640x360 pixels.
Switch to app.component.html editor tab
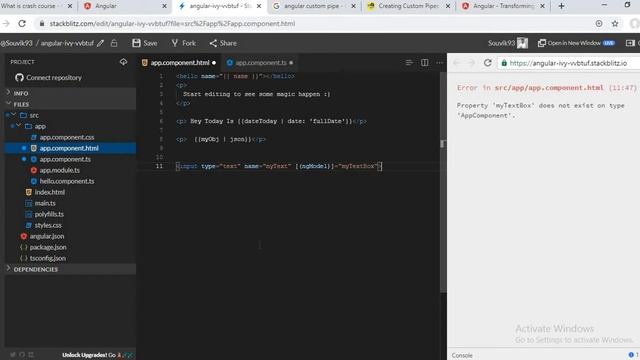(x=179, y=62)
